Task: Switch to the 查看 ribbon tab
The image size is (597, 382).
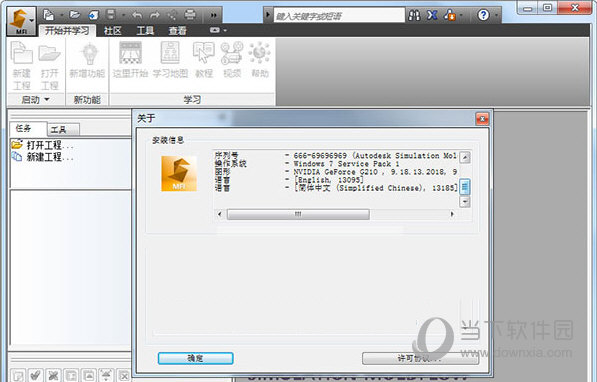Action: tap(177, 30)
